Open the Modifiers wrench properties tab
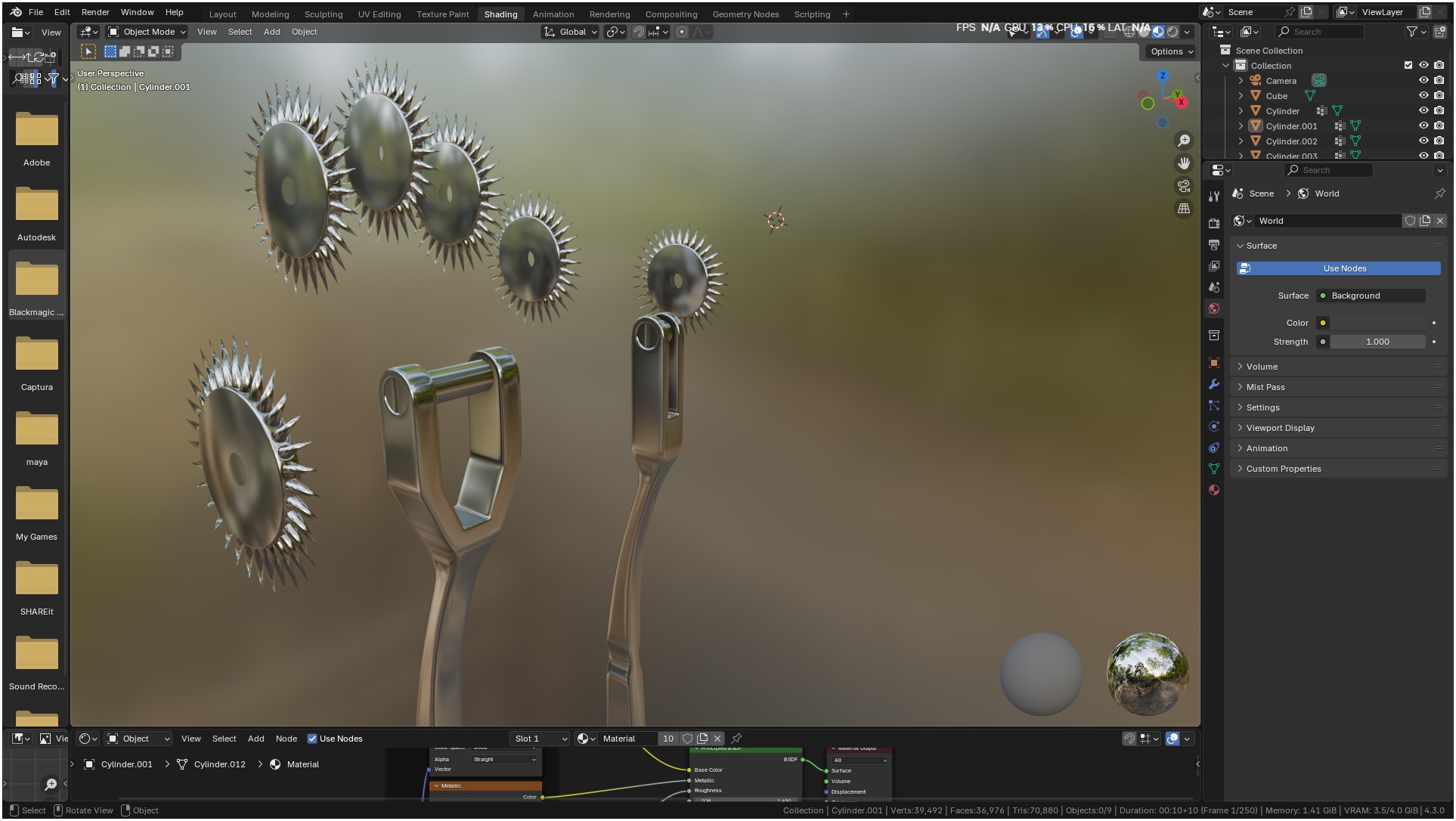 [1214, 384]
